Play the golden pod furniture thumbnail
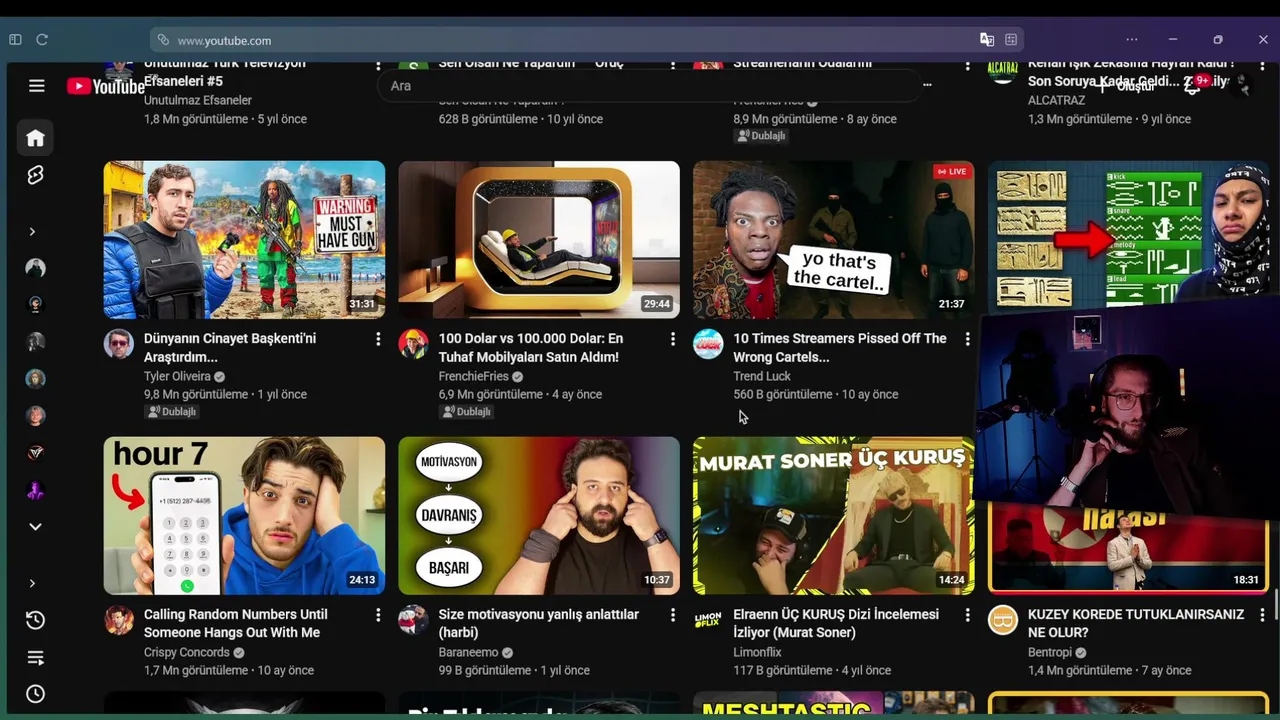 coord(539,240)
